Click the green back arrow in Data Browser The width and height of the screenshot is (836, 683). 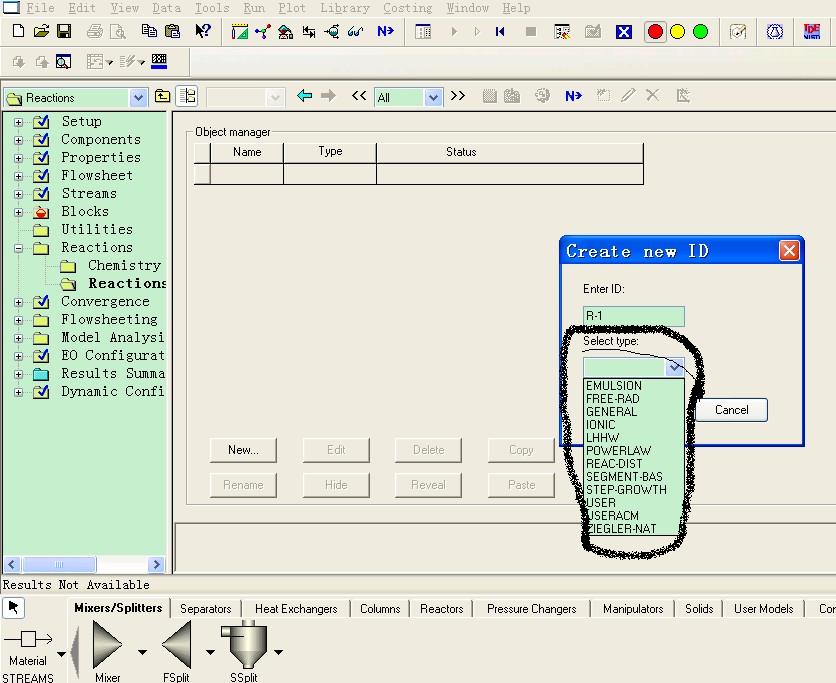coord(305,96)
